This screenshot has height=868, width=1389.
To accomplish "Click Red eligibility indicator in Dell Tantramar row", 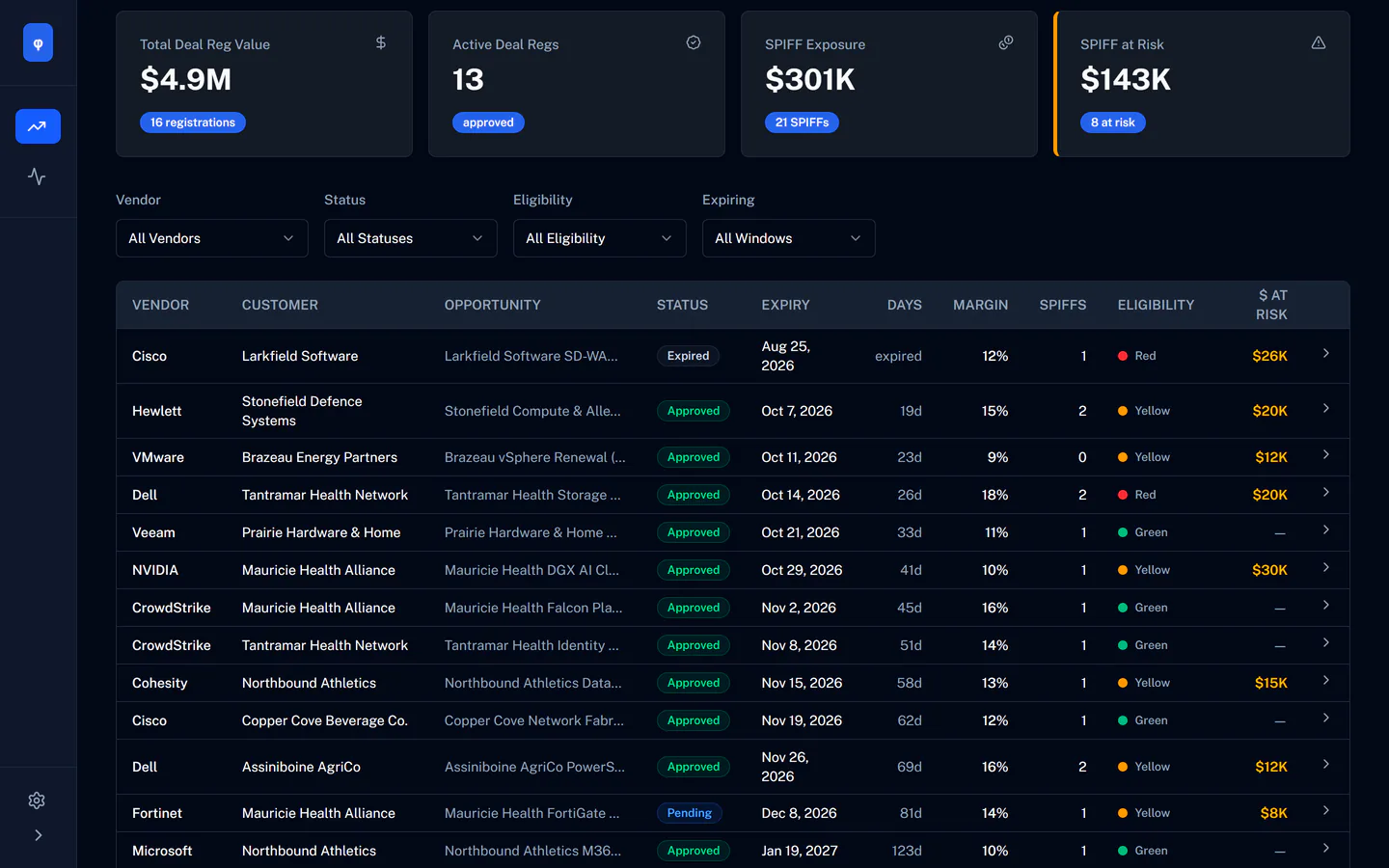I will [x=1137, y=495].
